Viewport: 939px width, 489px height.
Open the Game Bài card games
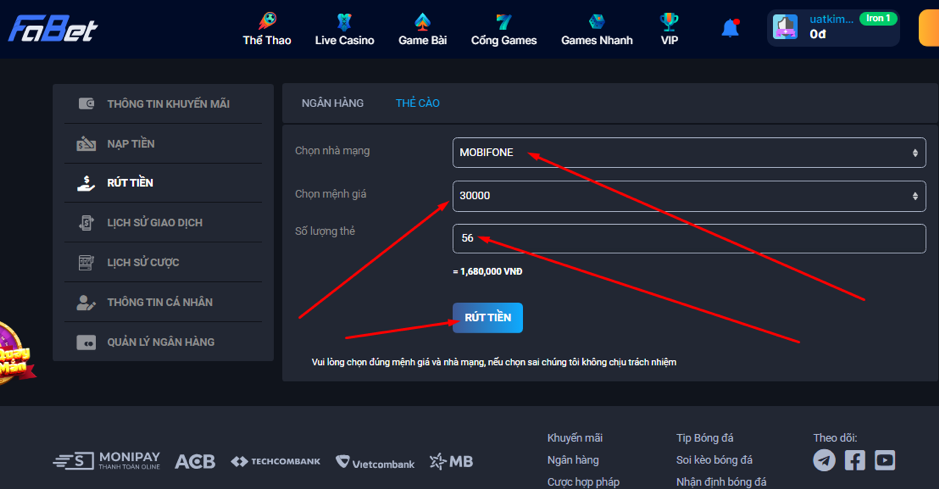coord(421,29)
